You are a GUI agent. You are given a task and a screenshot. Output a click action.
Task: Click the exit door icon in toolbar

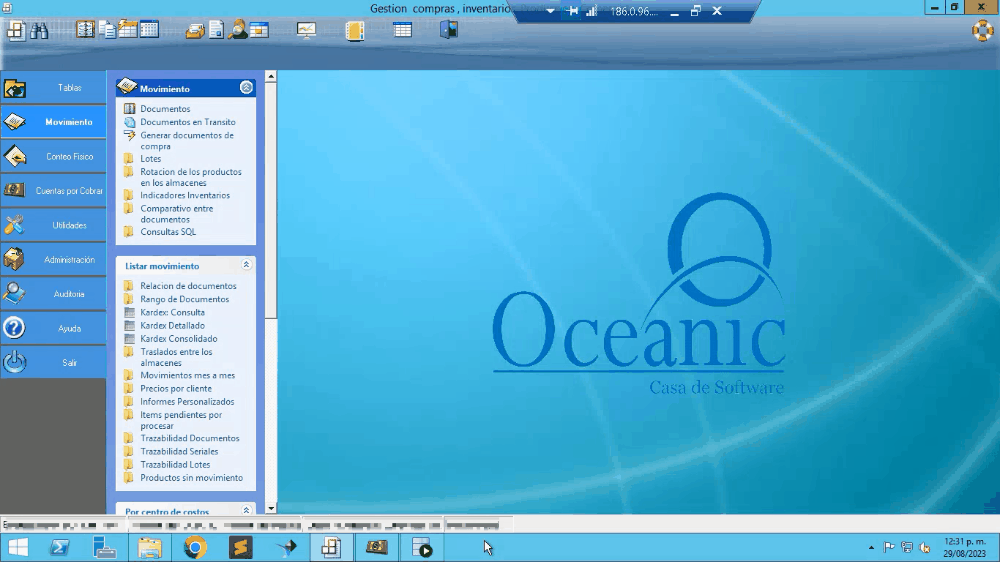point(449,30)
